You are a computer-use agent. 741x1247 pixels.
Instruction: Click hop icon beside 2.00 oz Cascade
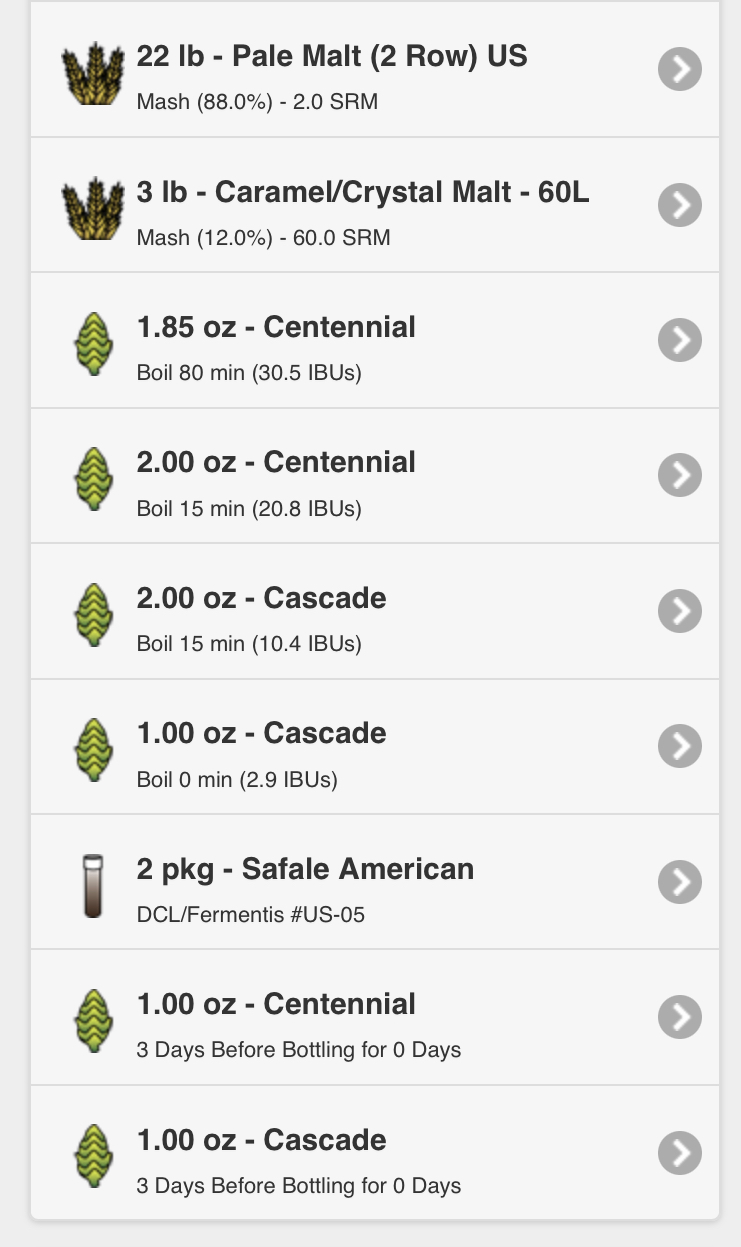93,612
